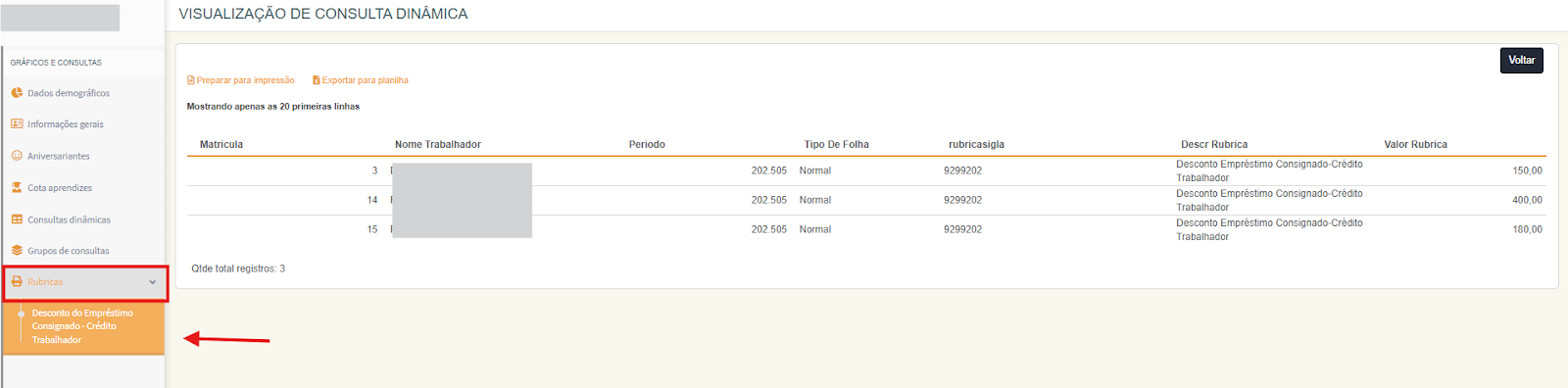Click the Aniversariantes smiley icon
The height and width of the screenshot is (388, 1568).
17,156
